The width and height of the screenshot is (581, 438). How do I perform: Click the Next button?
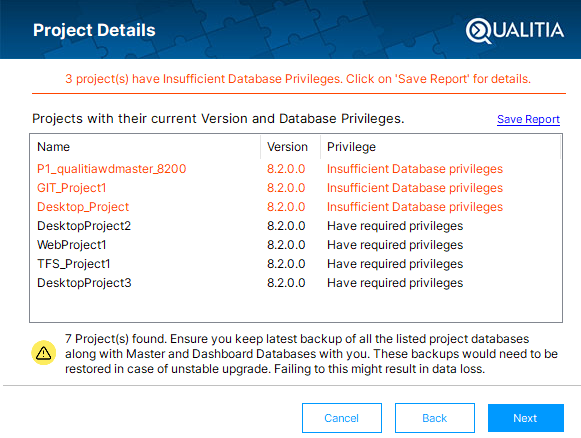point(526,418)
